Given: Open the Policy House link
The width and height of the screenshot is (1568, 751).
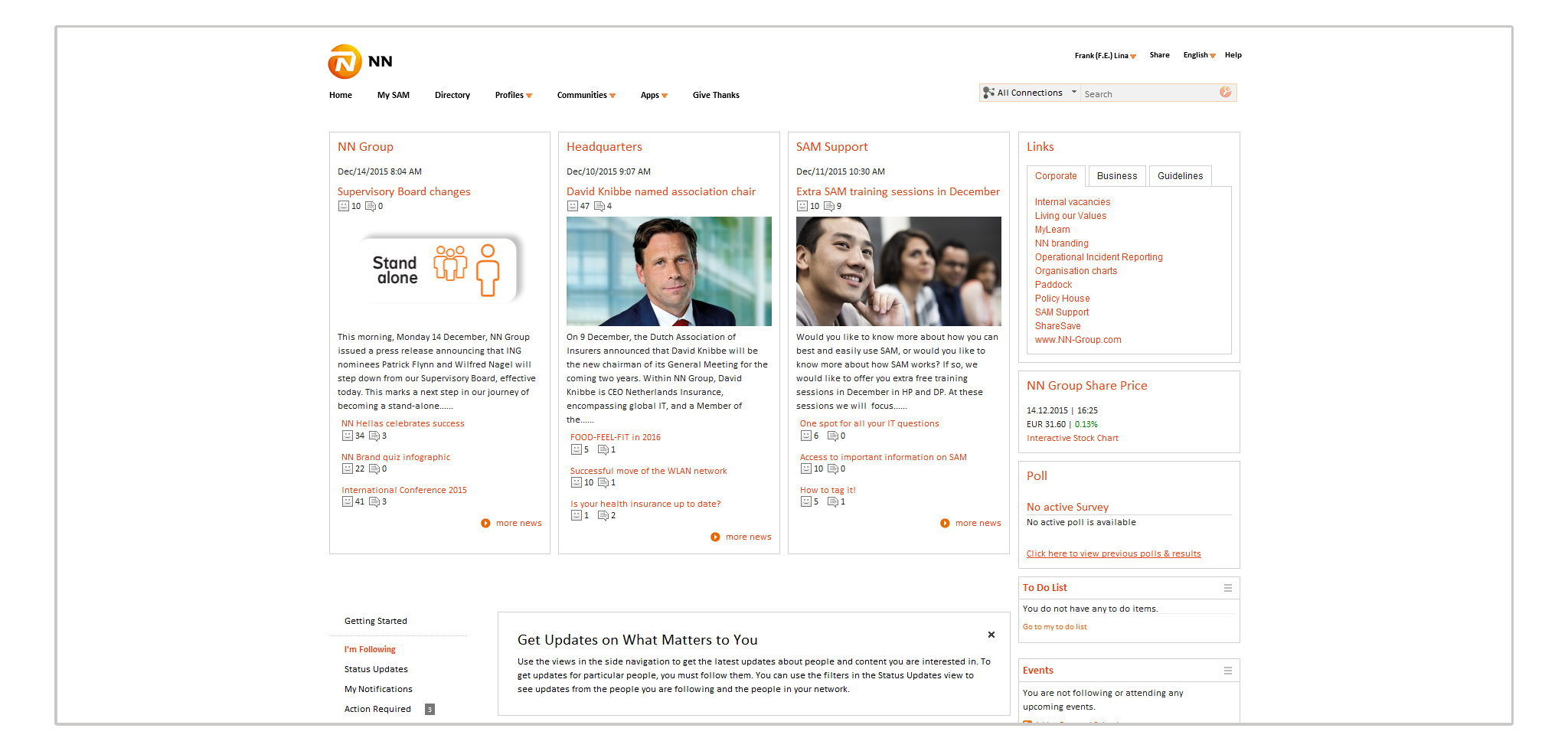Looking at the screenshot, I should [1063, 299].
